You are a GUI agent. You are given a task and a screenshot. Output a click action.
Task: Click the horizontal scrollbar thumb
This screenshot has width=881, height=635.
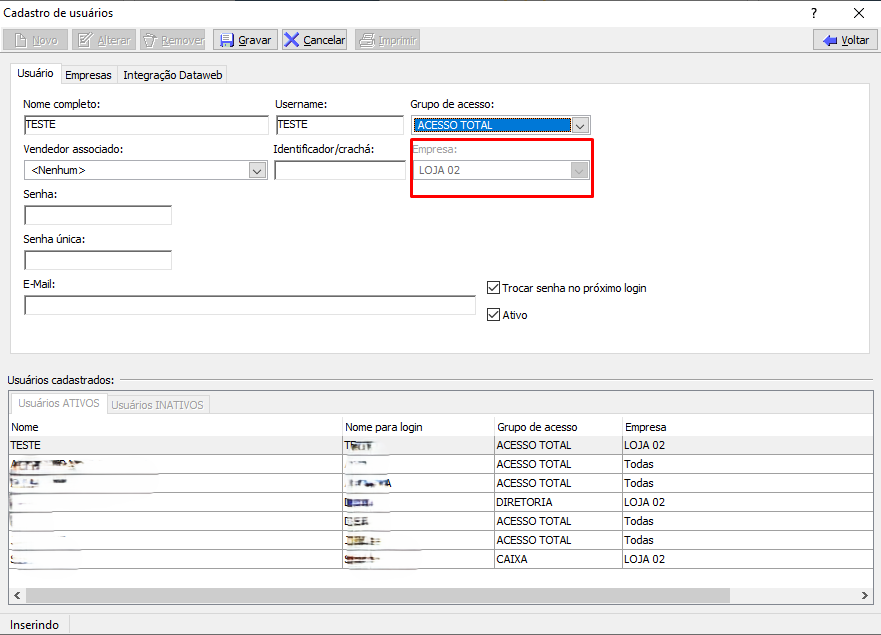tap(378, 595)
